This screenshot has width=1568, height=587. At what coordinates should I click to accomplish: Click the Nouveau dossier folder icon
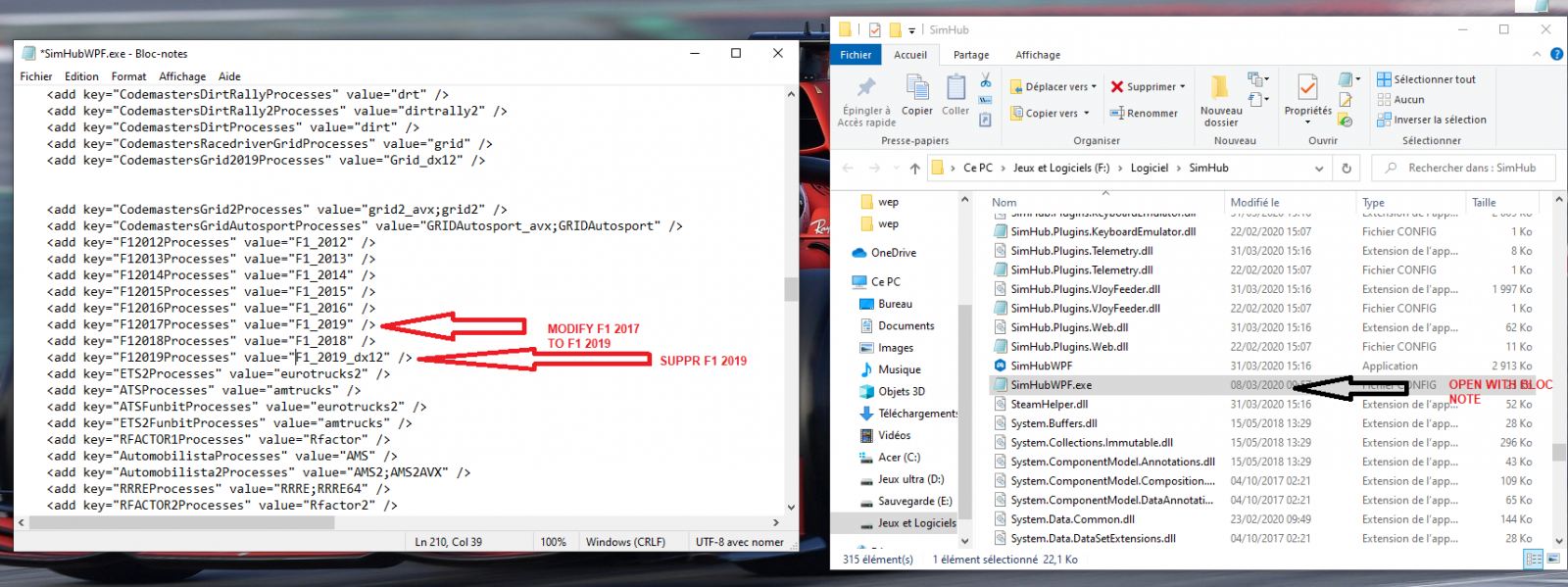tap(1220, 87)
